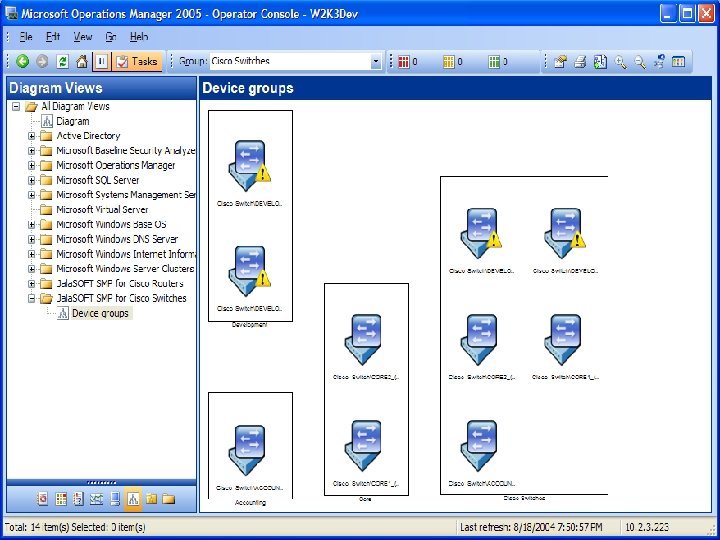Click the Development group label

coord(249,325)
